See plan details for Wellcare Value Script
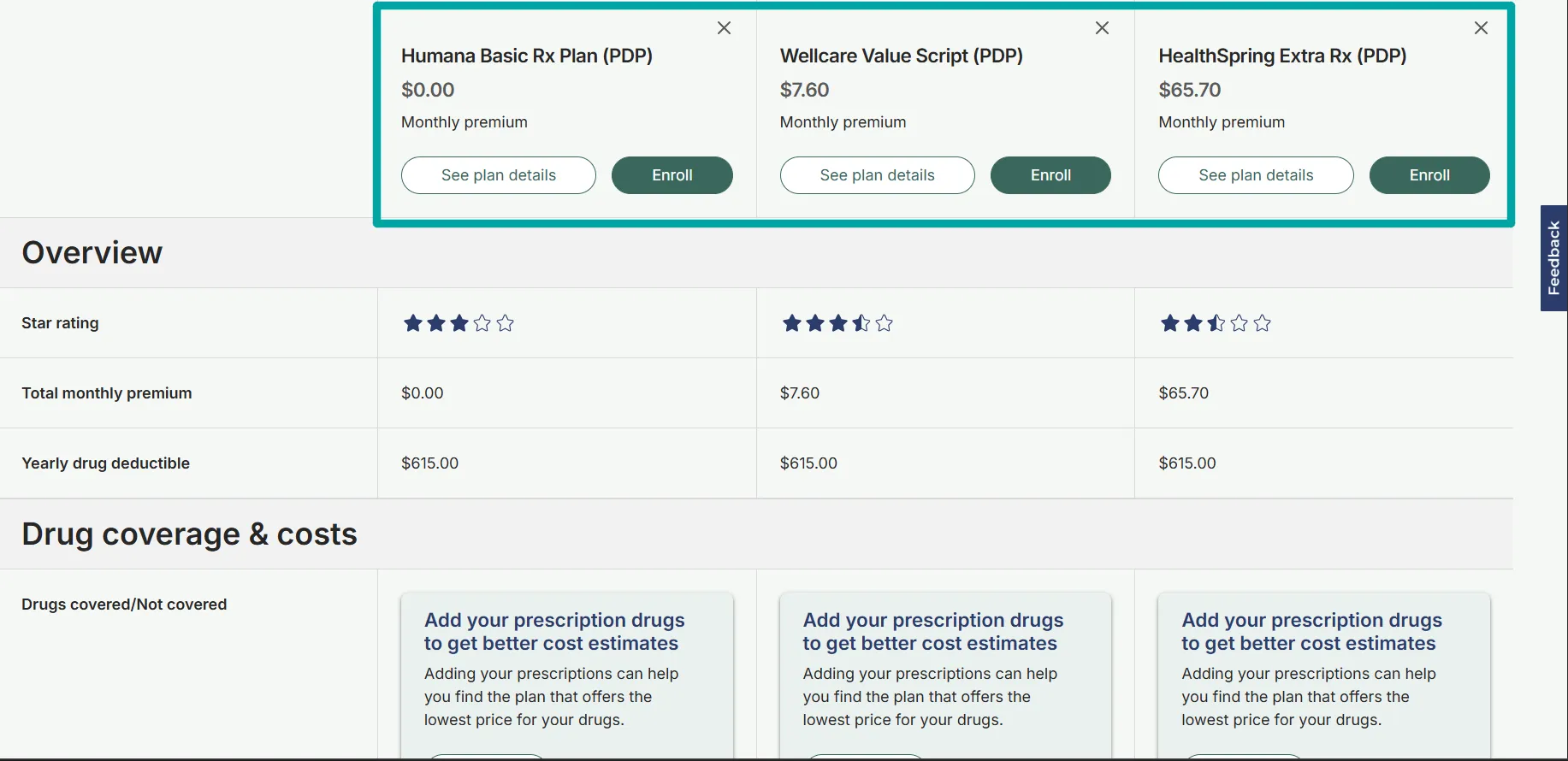 coord(877,175)
